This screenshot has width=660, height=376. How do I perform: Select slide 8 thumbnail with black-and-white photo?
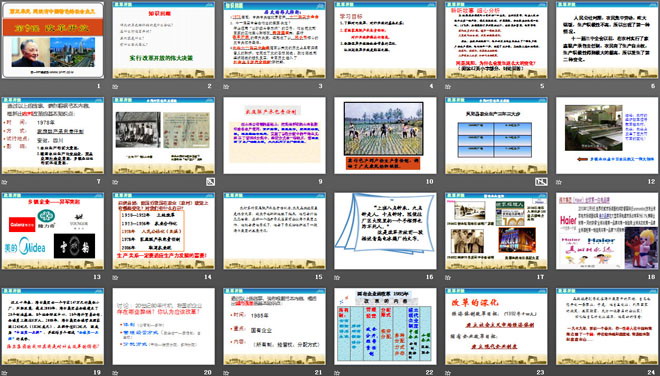(x=163, y=136)
